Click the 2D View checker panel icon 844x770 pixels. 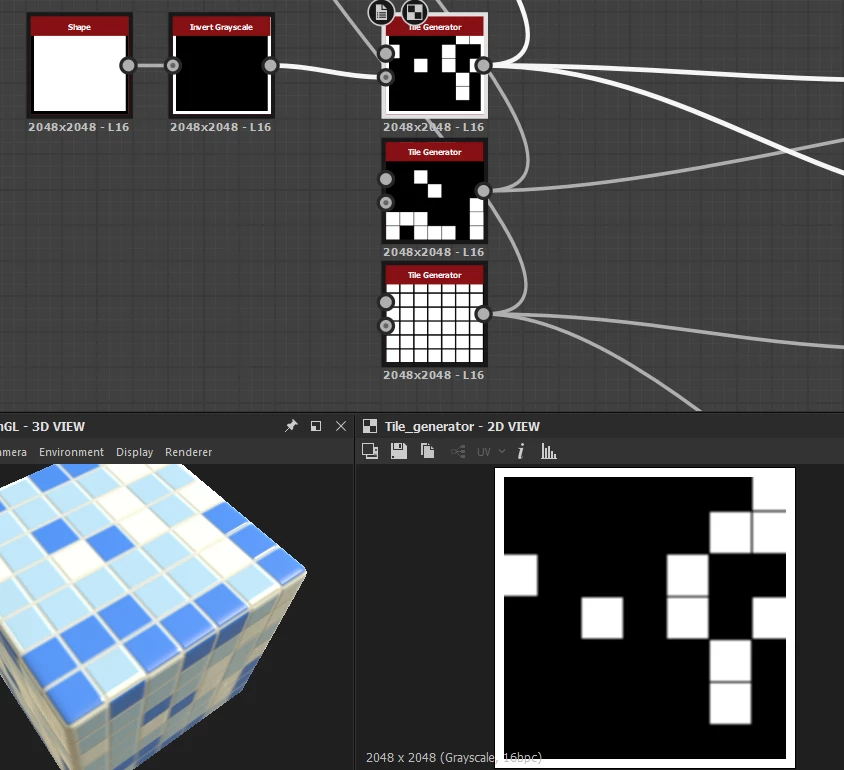370,426
